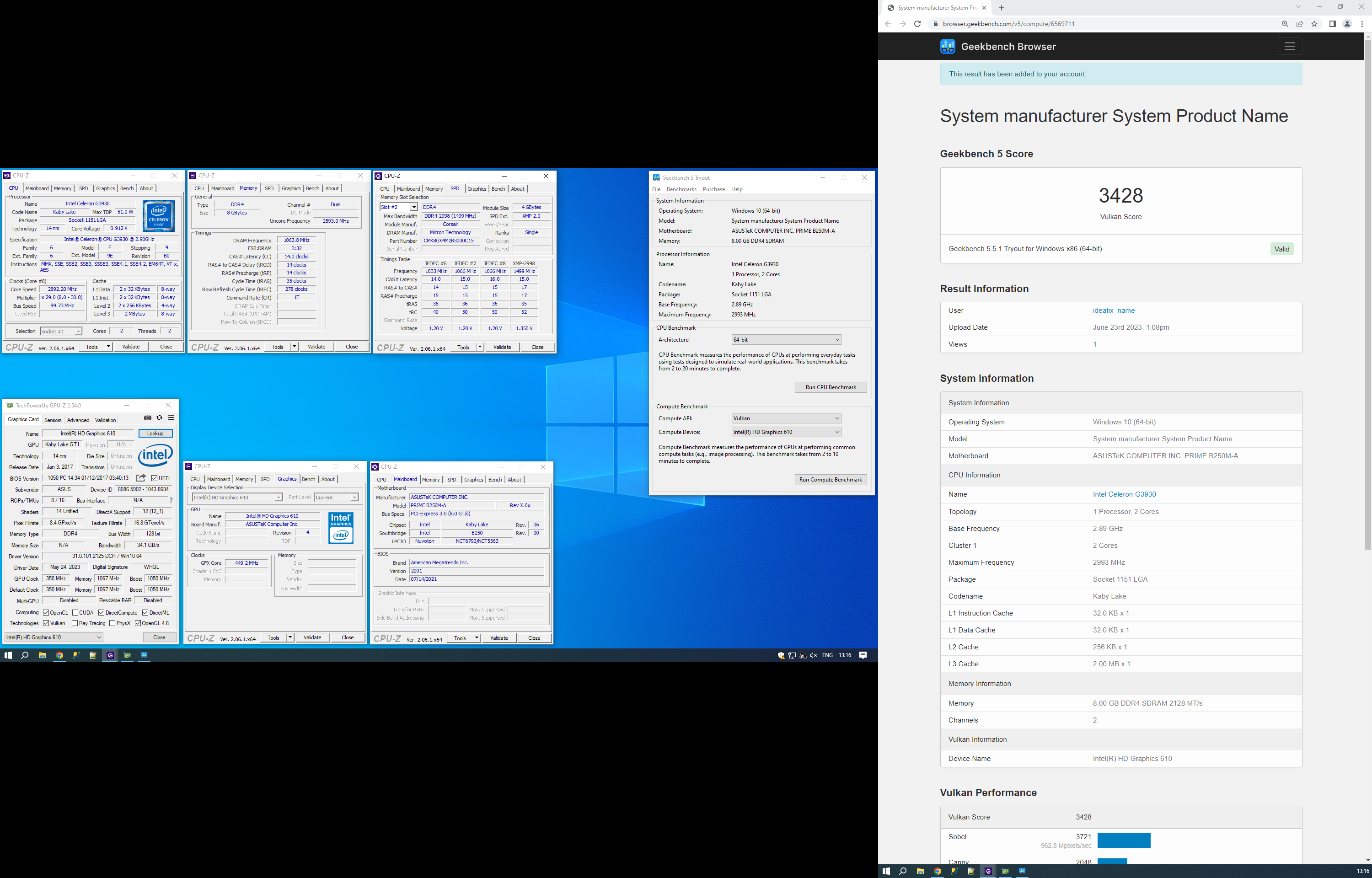1372x878 pixels.
Task: Toggle the OpenGL 4.6 checkbox
Action: 137,624
